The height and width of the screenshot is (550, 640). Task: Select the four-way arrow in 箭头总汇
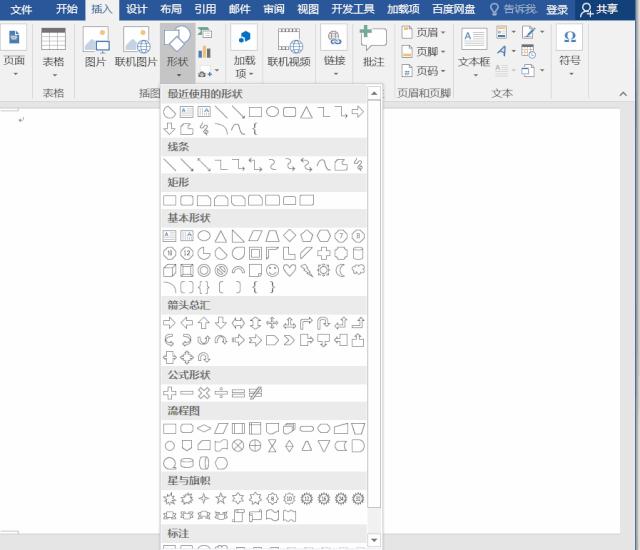(272, 323)
